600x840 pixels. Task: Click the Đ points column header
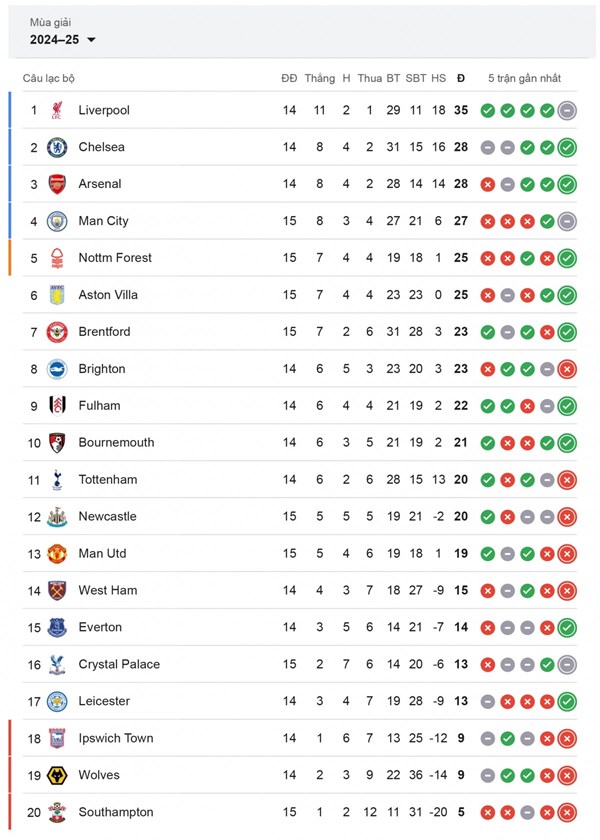click(460, 78)
